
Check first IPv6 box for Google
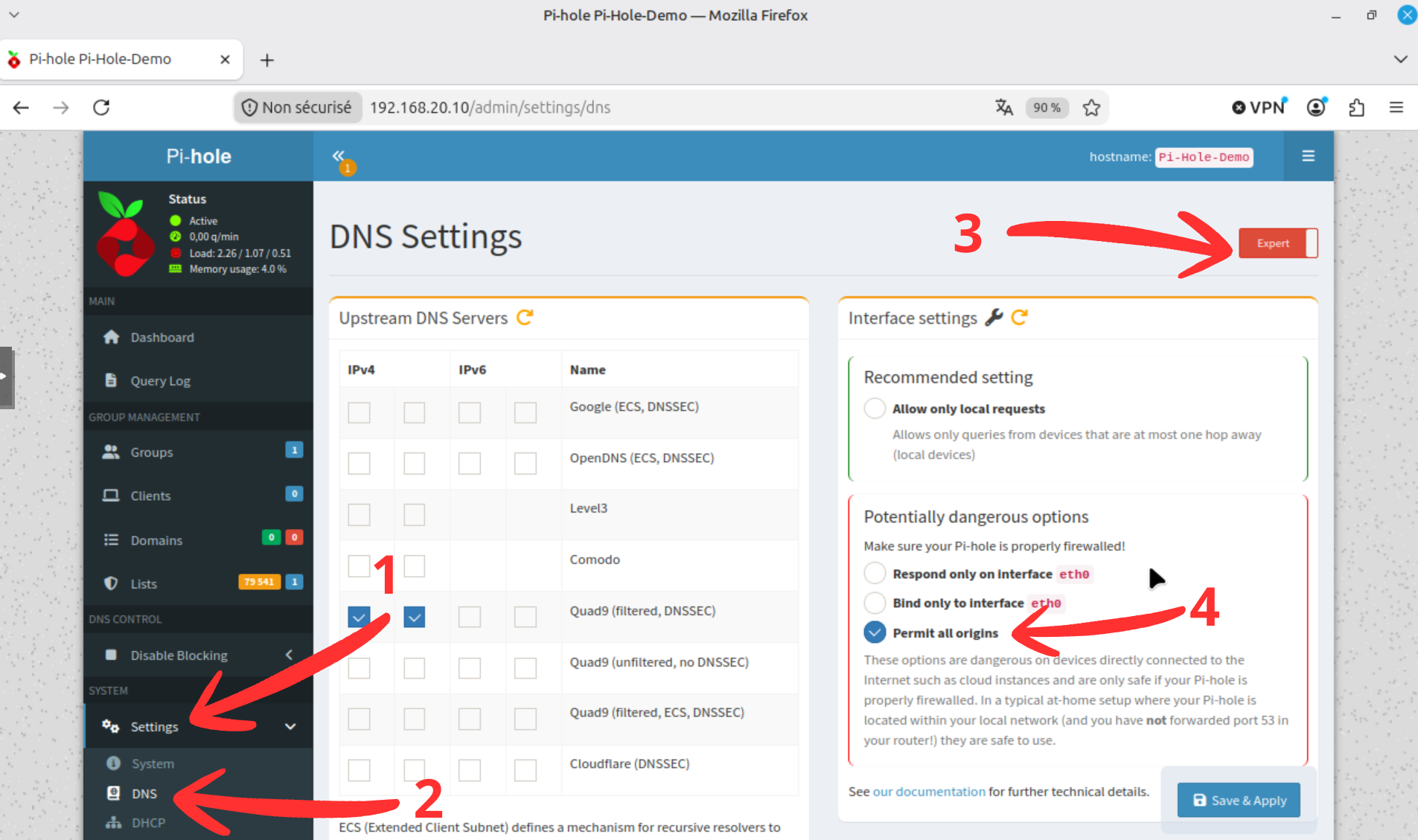[x=470, y=412]
